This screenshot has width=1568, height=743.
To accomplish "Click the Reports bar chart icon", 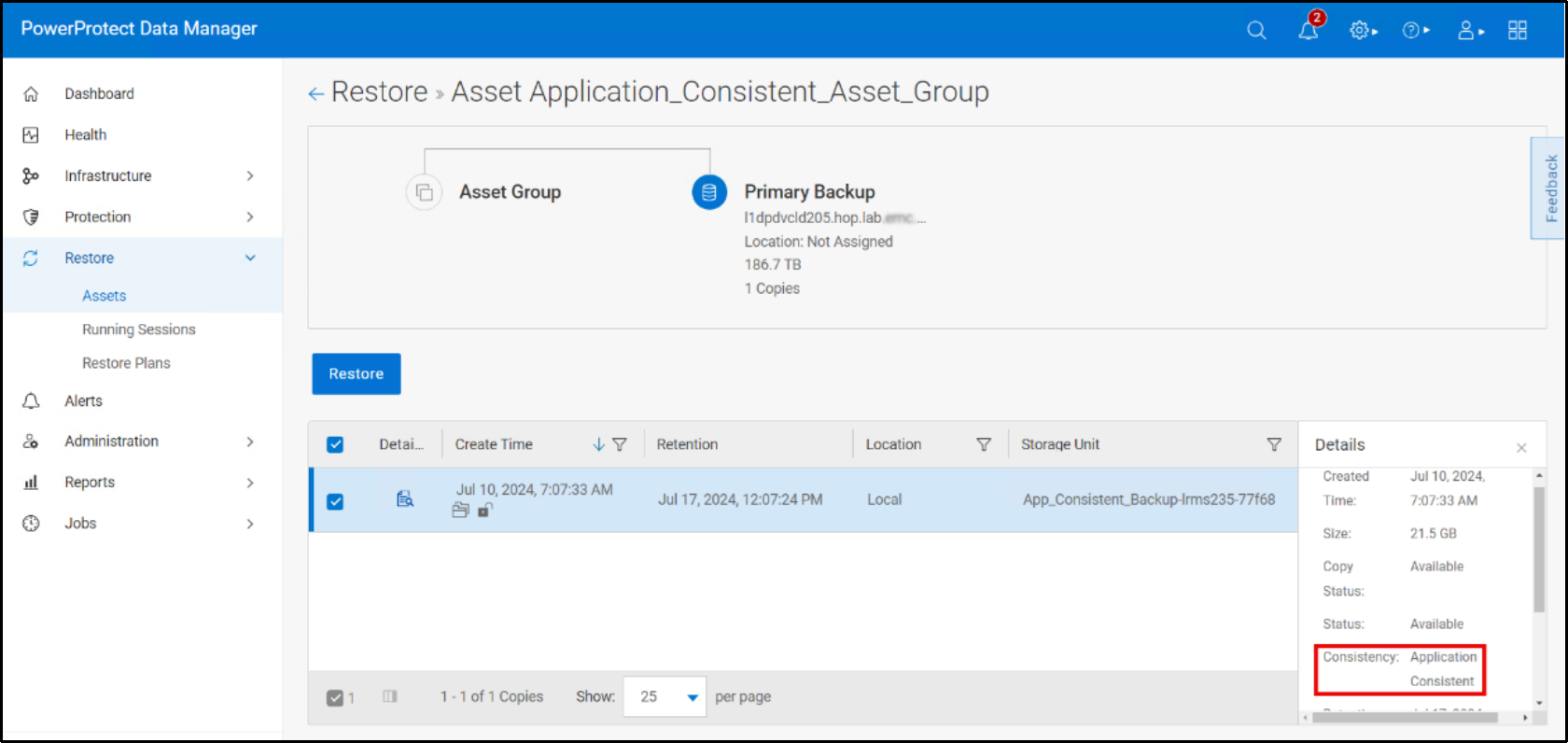I will click(x=31, y=482).
